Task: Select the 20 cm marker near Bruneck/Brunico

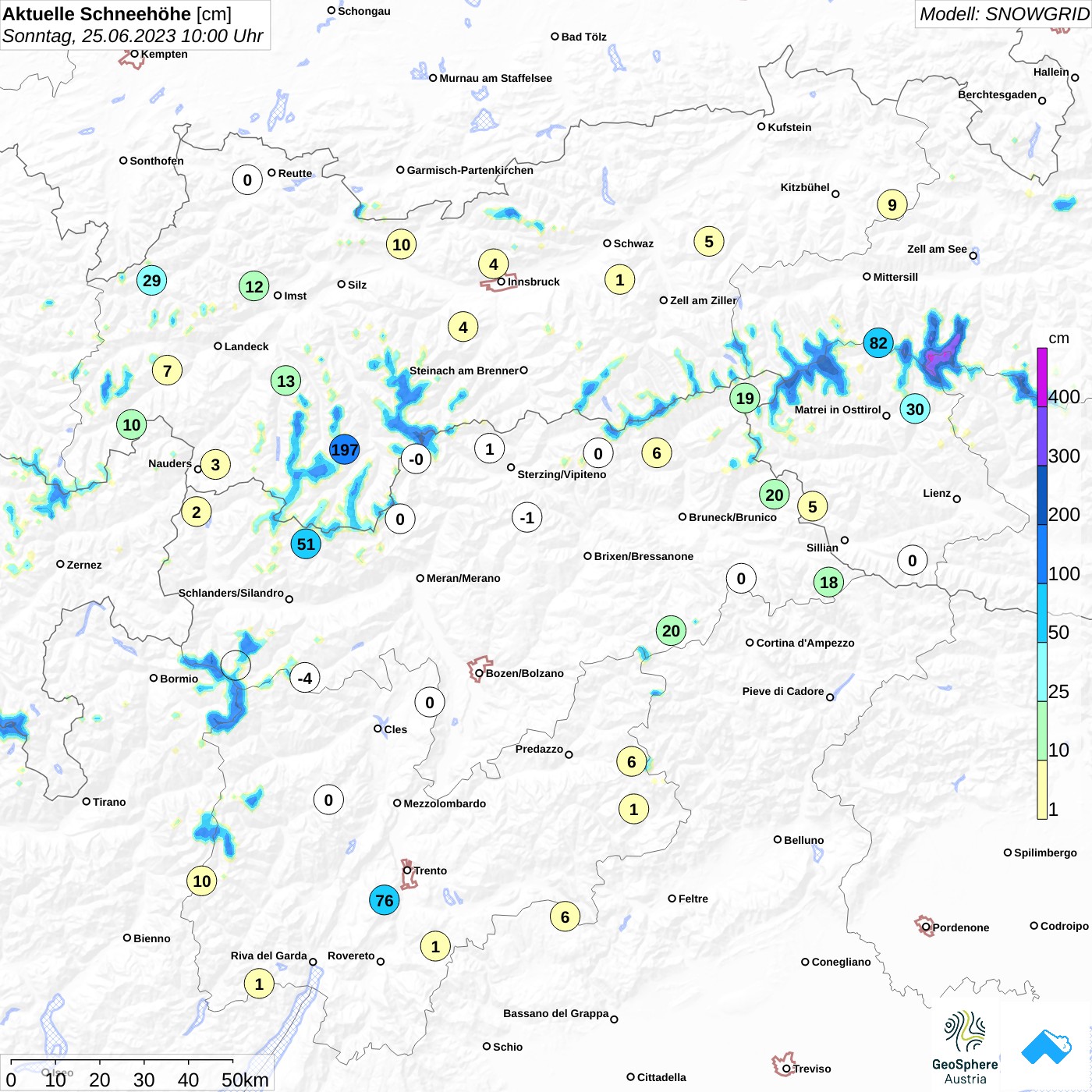Action: tap(774, 495)
